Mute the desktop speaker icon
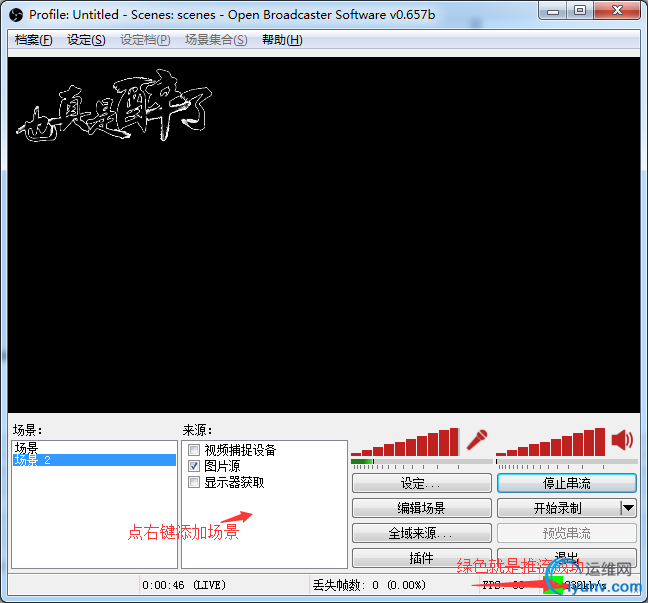Screen dimensions: 648x603 pyautogui.click(x=622, y=440)
